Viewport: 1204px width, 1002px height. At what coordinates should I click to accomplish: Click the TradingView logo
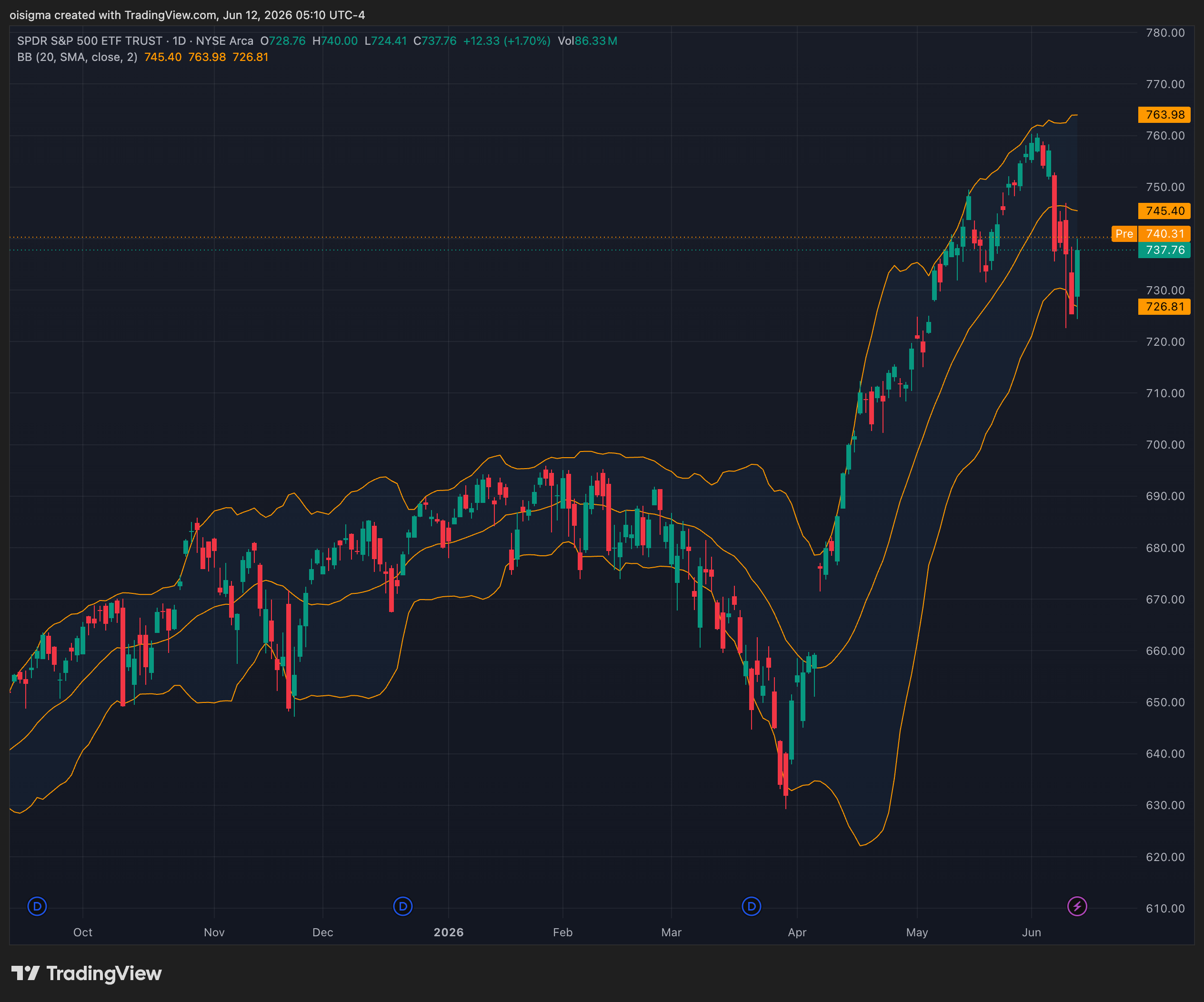(x=87, y=973)
